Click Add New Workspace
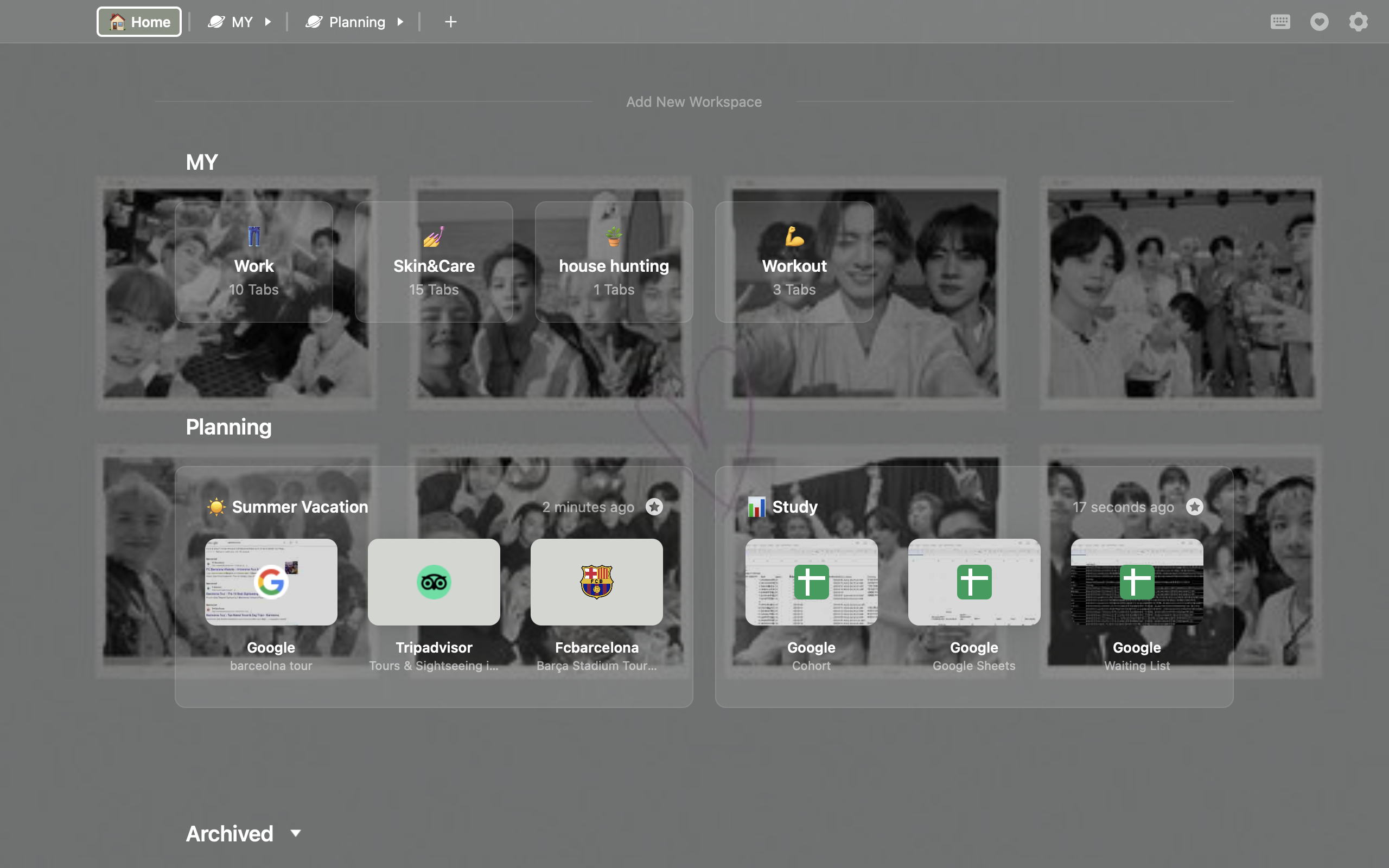 pyautogui.click(x=693, y=101)
